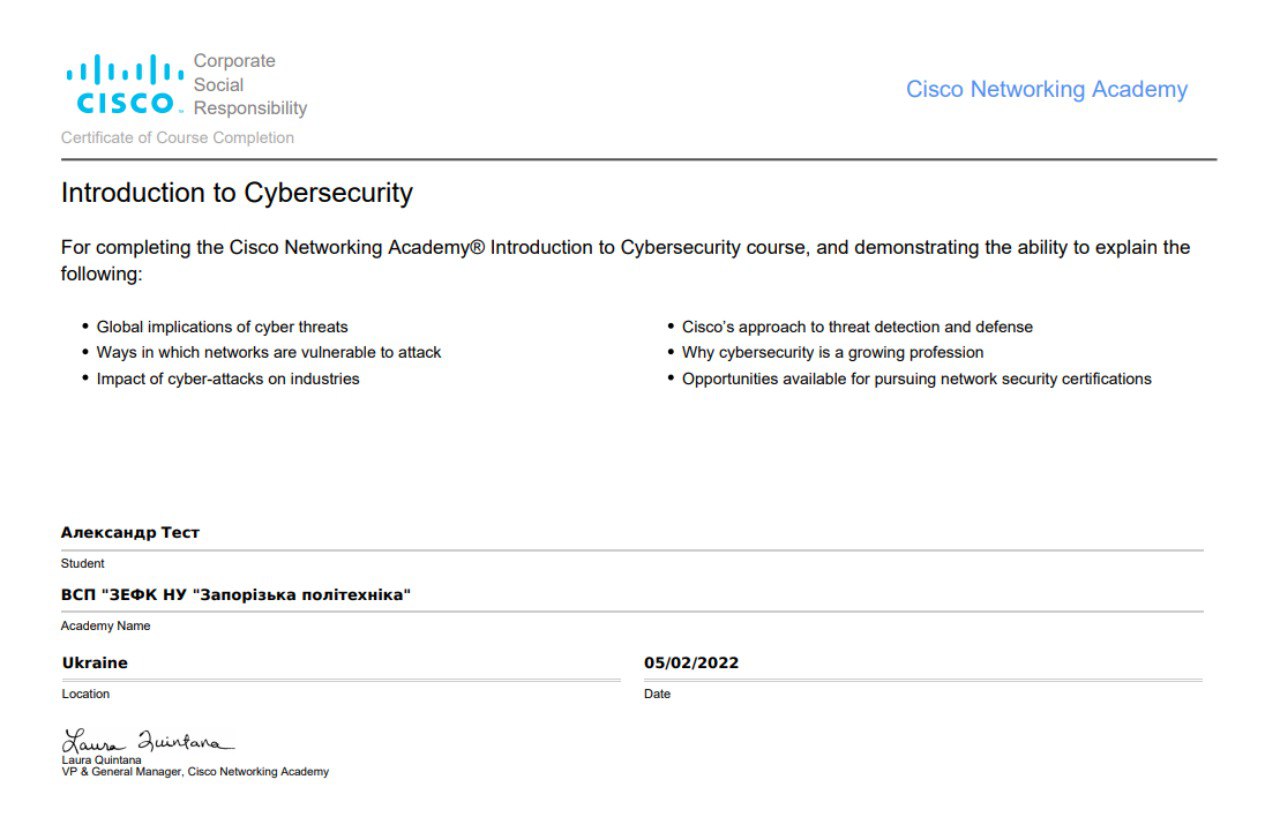Screen dimensions: 1280x832
Task: Click the Certificate of Course Completion label
Action: coord(178,138)
